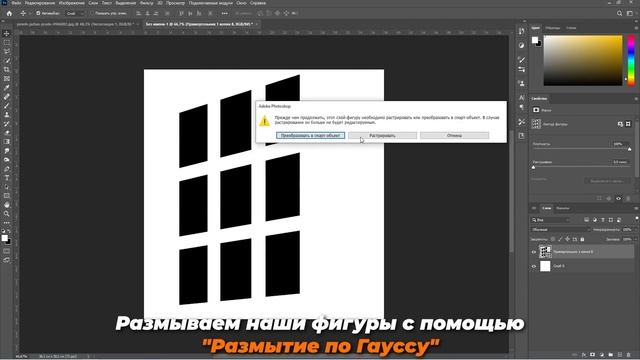Open the Adjustments panel icon in side strip

521,45
